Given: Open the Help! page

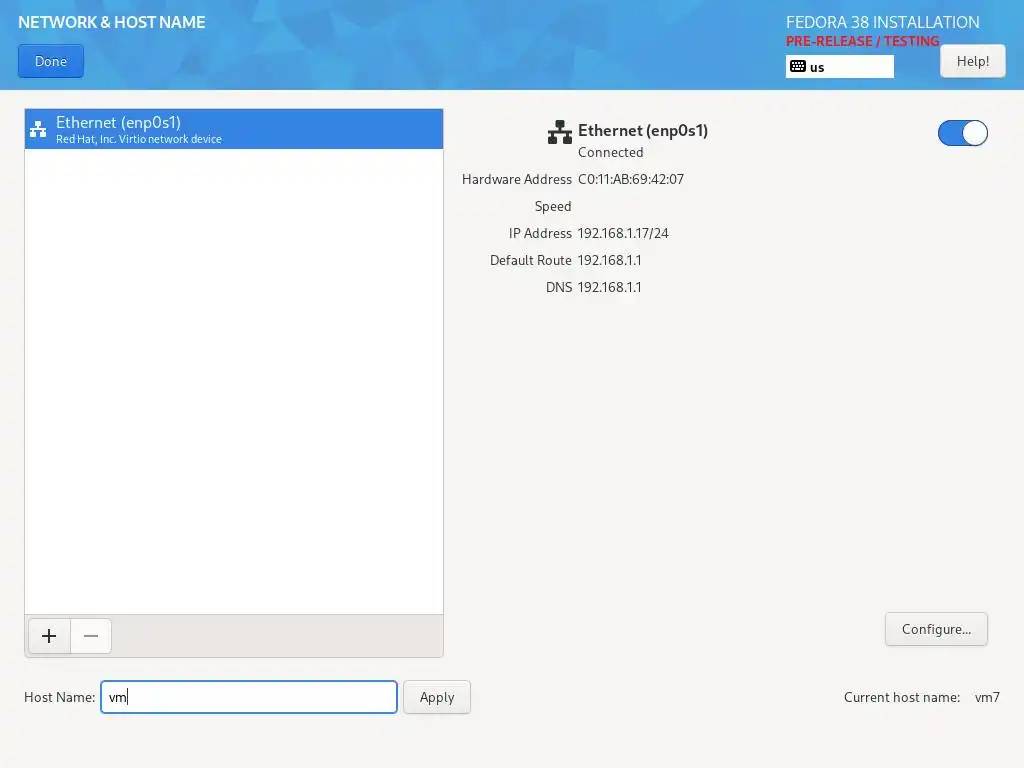Looking at the screenshot, I should point(972,61).
